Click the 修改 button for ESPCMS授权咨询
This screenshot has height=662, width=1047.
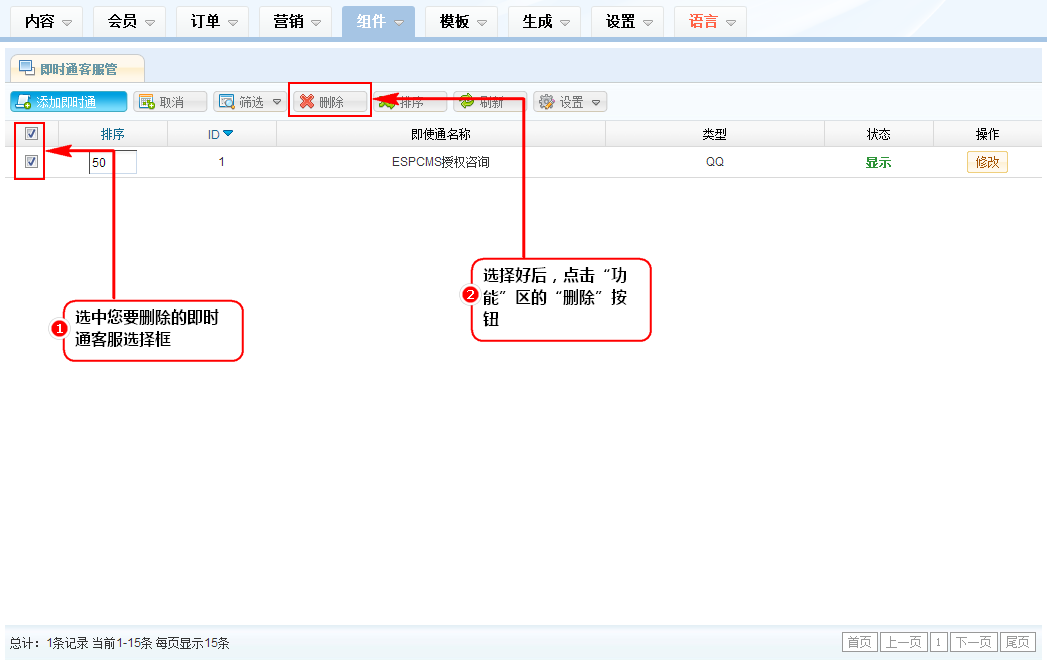pos(986,163)
